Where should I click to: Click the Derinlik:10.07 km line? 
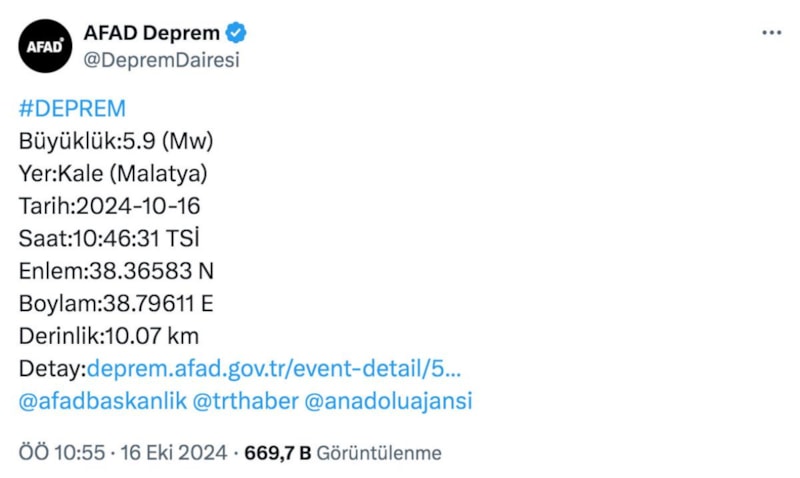tap(109, 336)
